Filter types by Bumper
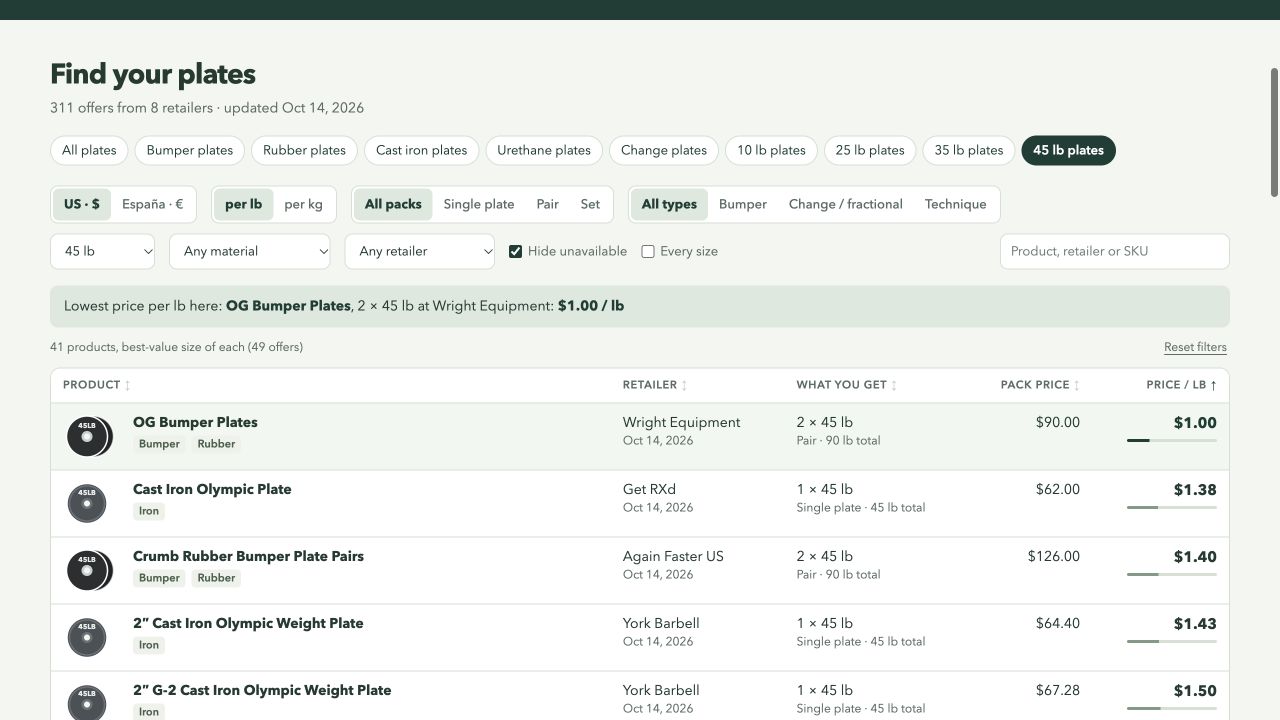This screenshot has height=720, width=1280. 743,204
